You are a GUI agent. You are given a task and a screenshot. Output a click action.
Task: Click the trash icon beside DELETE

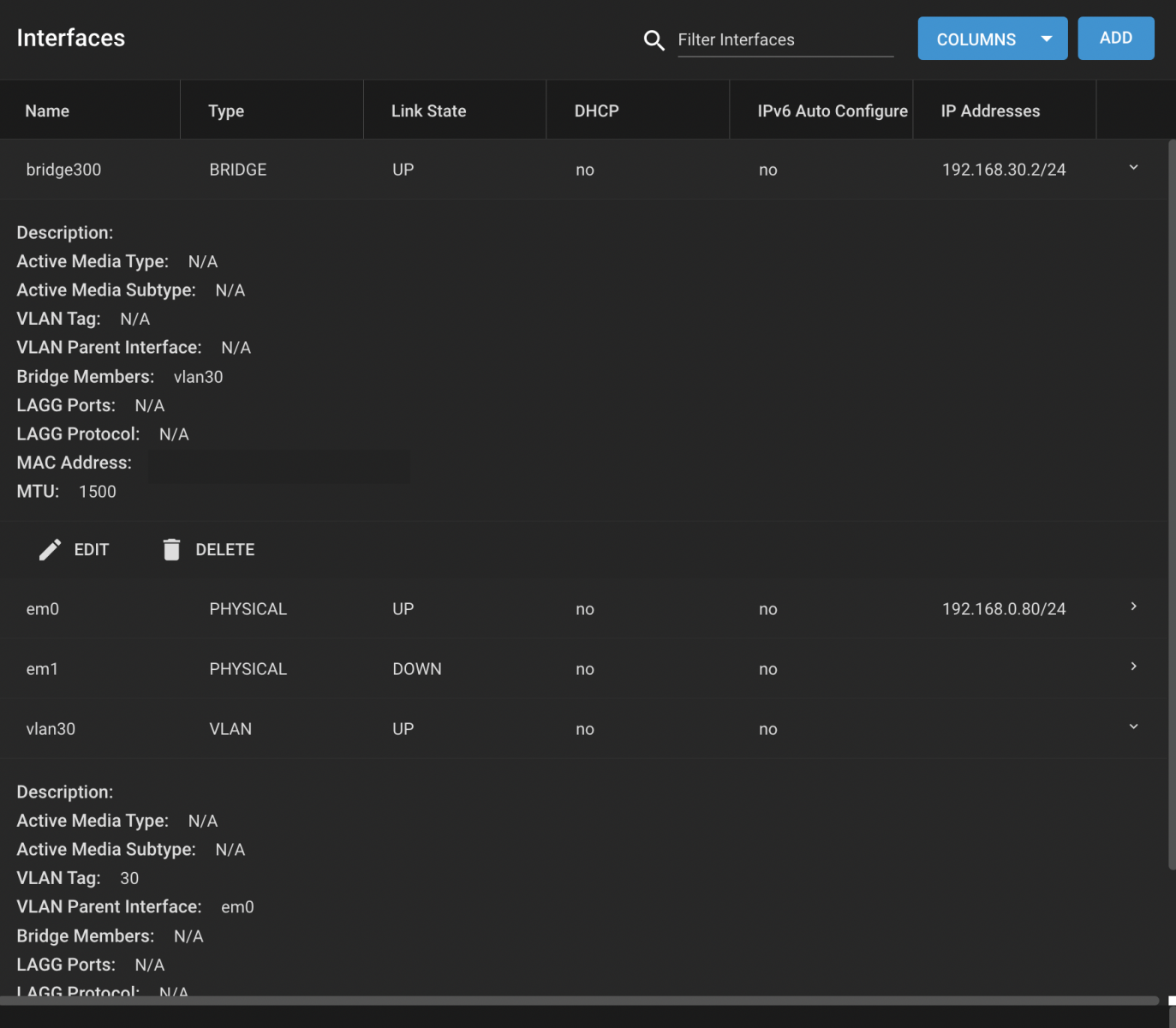pos(171,550)
